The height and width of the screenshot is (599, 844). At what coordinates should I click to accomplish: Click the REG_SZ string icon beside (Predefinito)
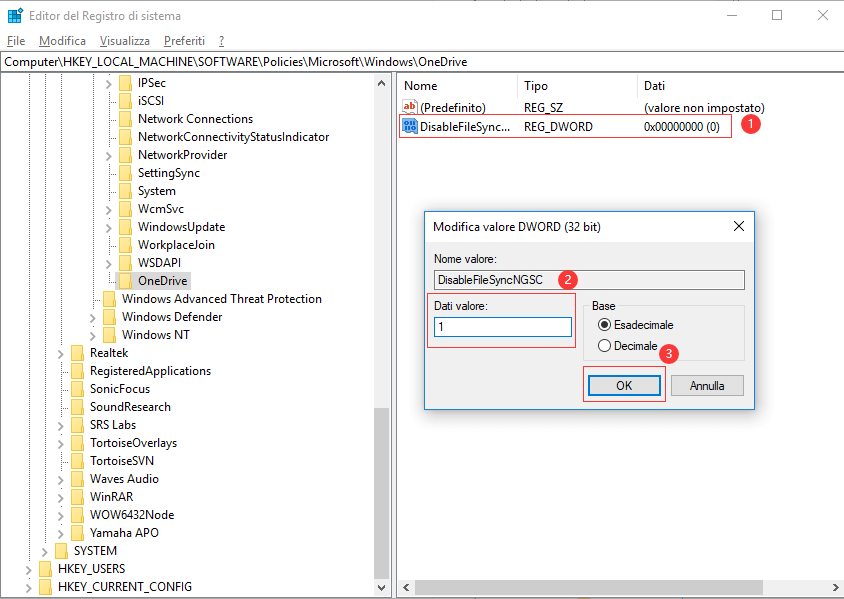pyautogui.click(x=412, y=107)
